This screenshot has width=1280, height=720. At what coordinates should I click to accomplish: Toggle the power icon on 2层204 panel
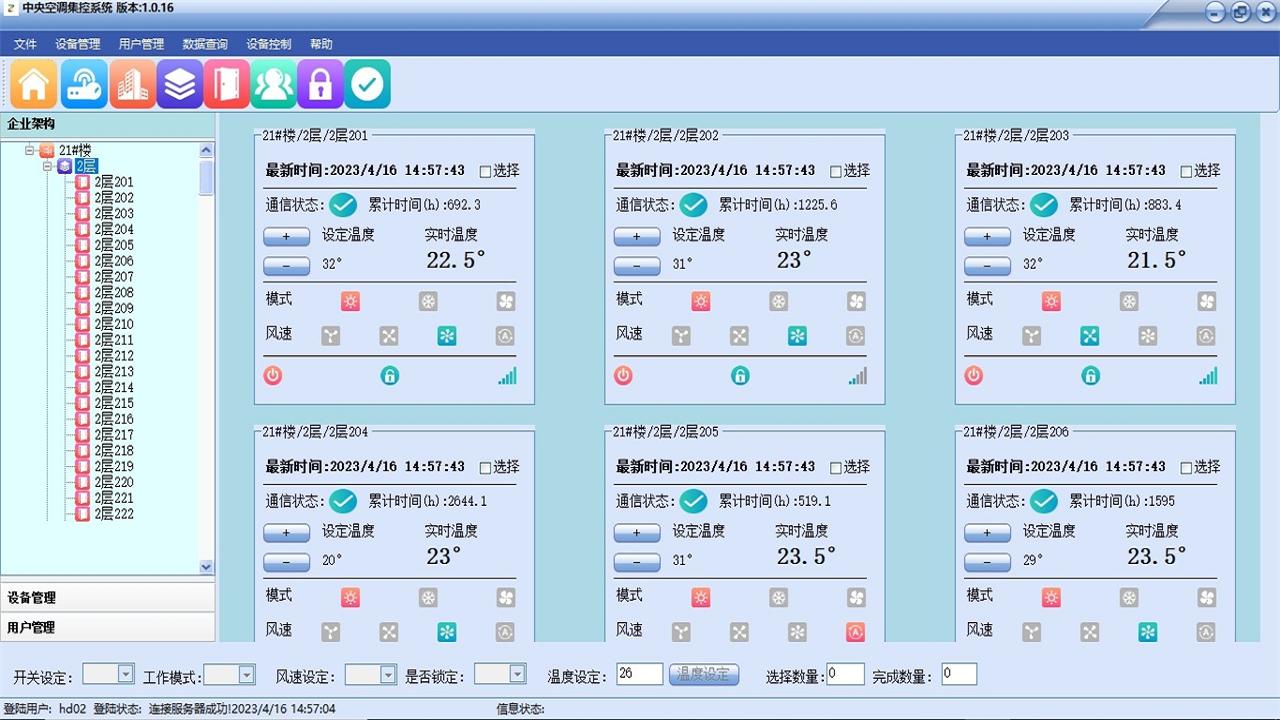pos(272,670)
